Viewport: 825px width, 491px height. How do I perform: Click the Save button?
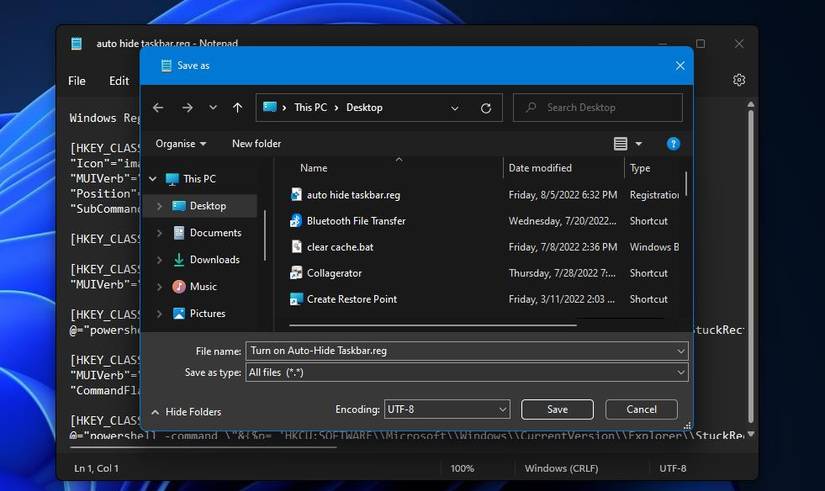click(557, 409)
